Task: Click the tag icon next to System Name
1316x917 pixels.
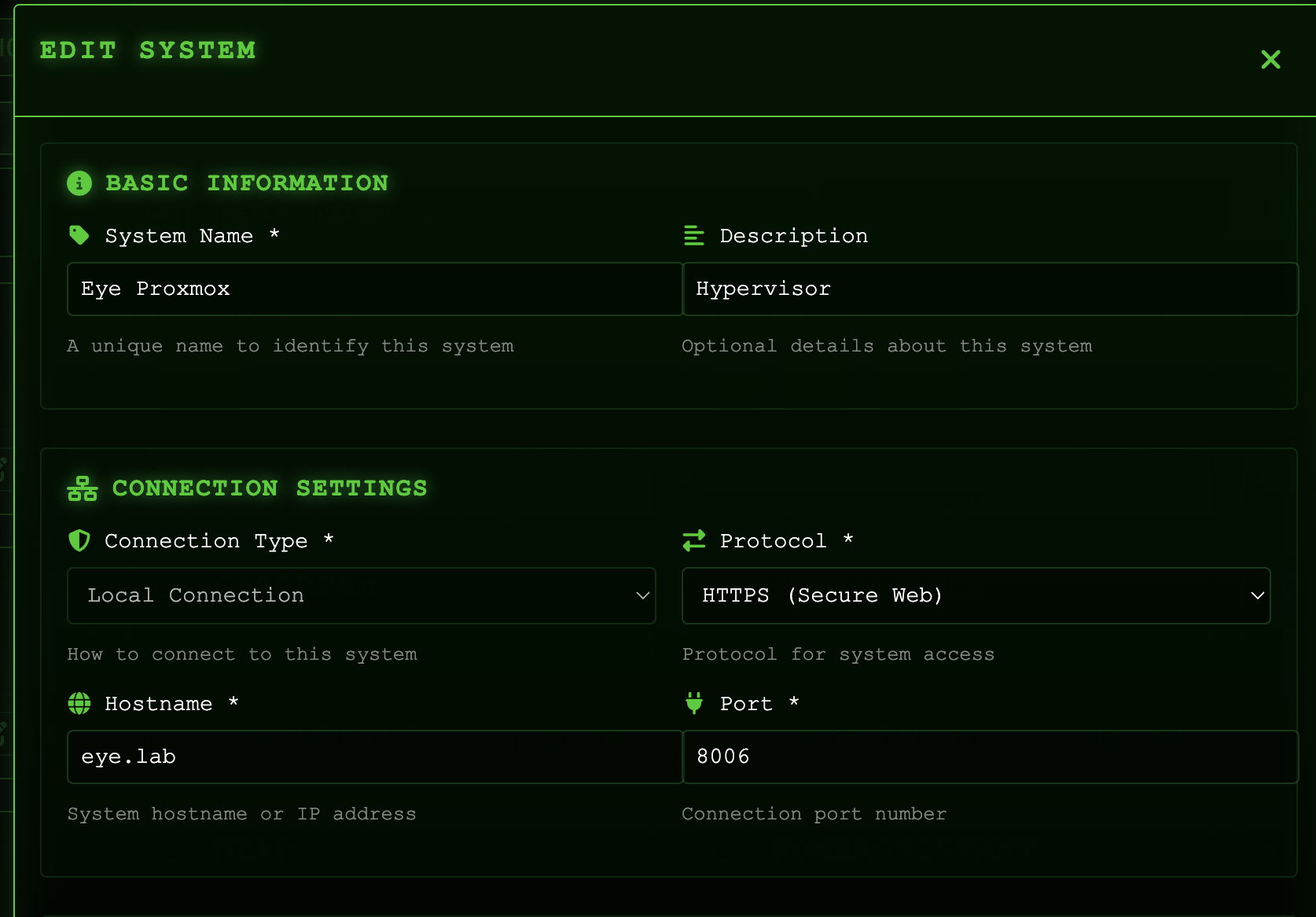Action: [79, 235]
